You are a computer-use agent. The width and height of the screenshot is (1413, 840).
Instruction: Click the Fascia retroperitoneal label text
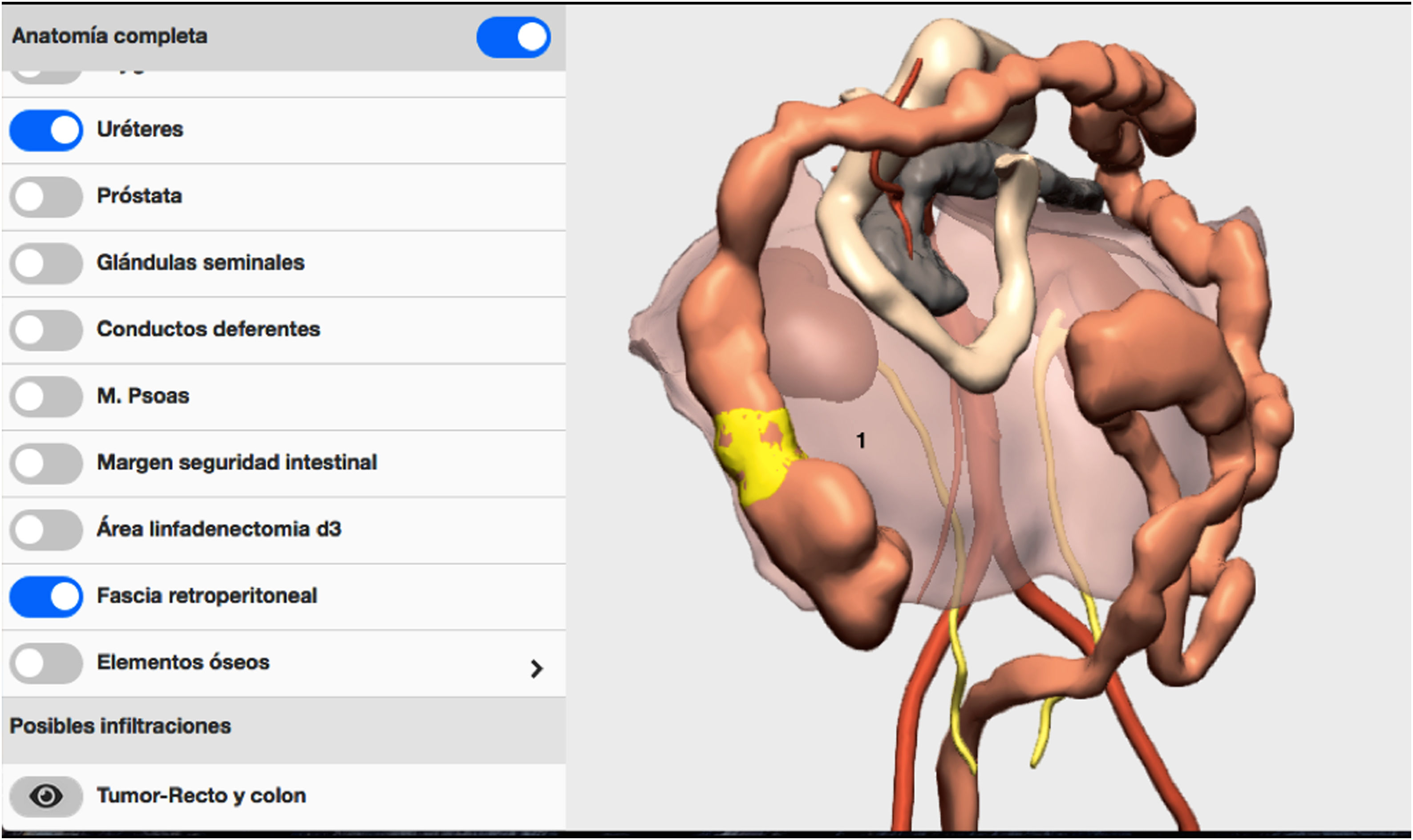[206, 595]
